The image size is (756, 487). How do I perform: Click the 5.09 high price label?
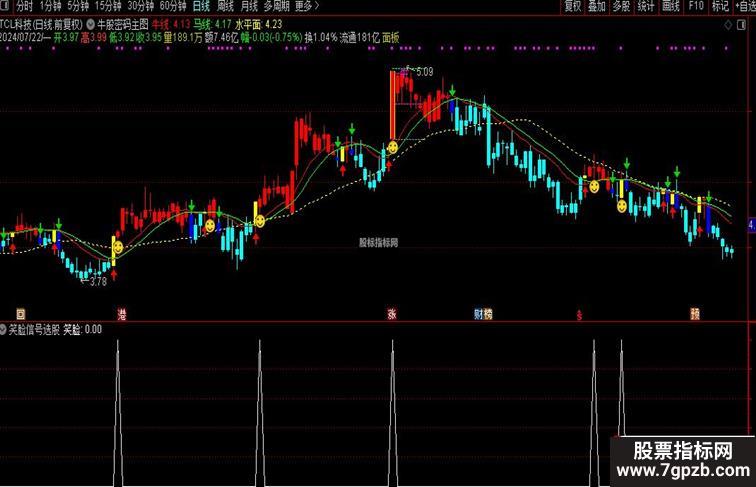click(424, 72)
